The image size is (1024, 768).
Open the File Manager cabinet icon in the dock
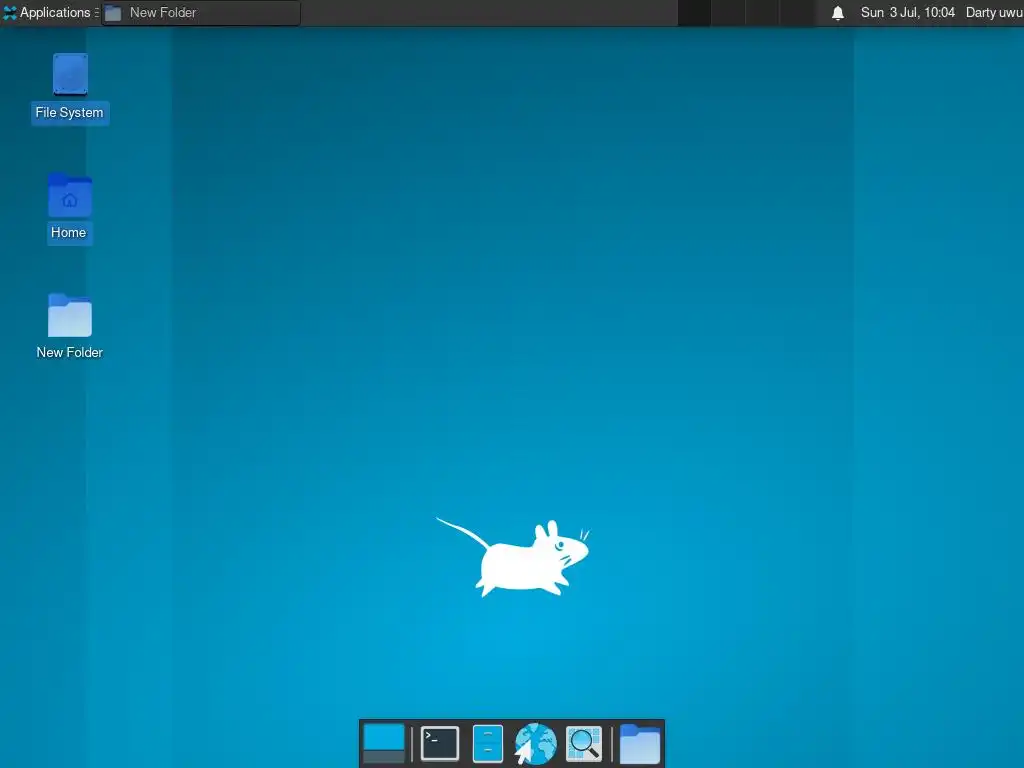point(487,743)
